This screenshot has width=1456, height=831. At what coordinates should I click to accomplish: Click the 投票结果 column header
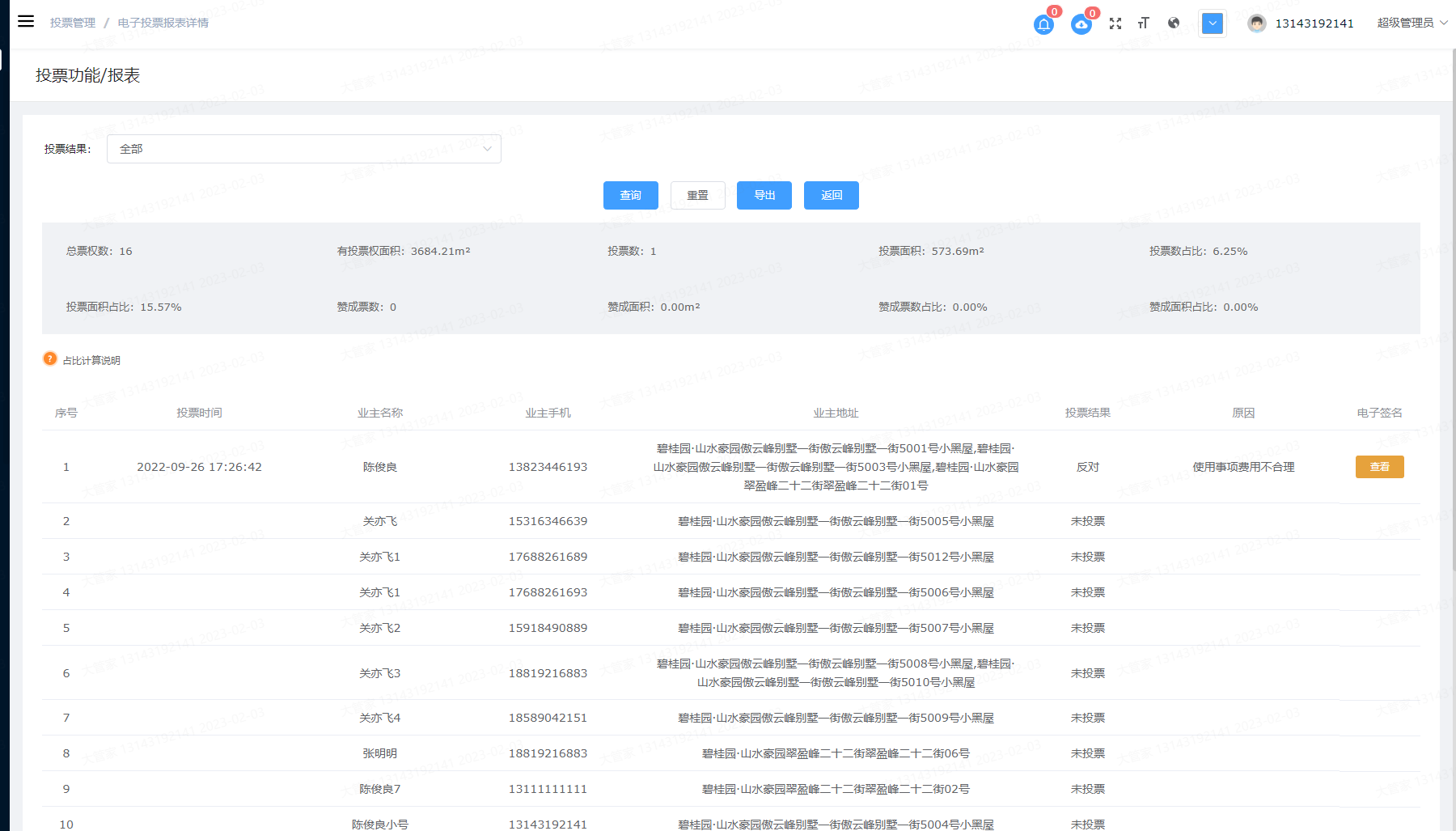coord(1088,413)
